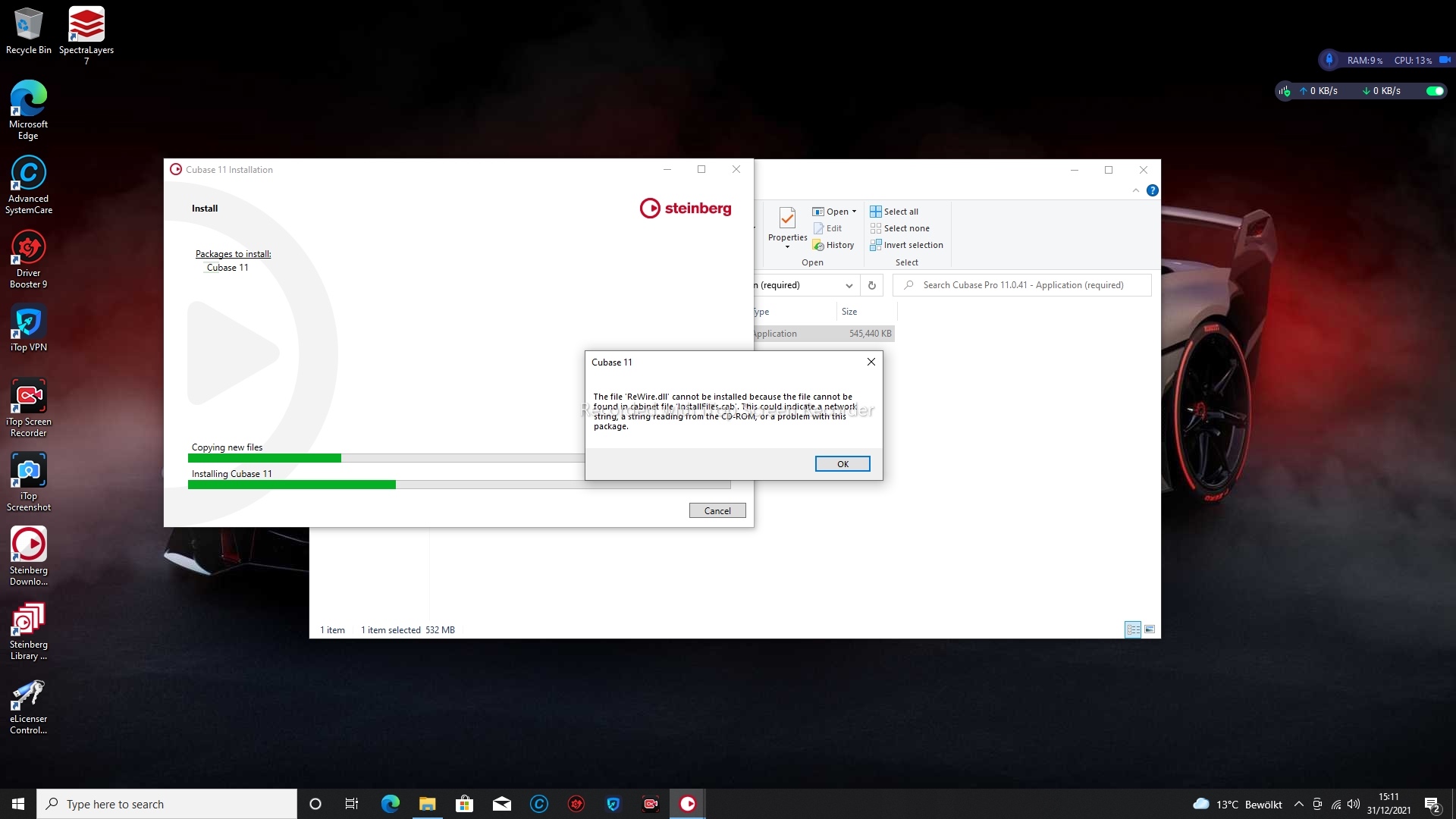This screenshot has height=819, width=1456.
Task: Open Explorer Help question mark icon
Action: (x=1153, y=190)
